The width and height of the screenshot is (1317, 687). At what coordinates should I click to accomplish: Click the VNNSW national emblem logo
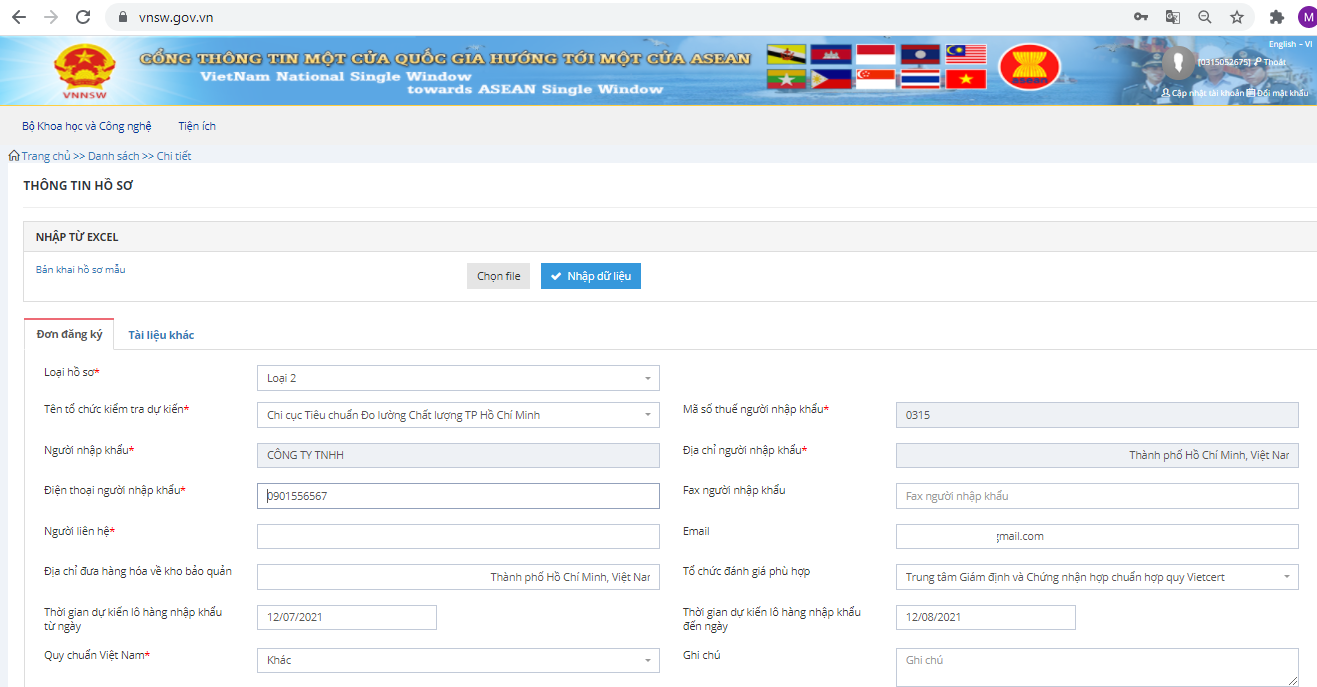[84, 70]
